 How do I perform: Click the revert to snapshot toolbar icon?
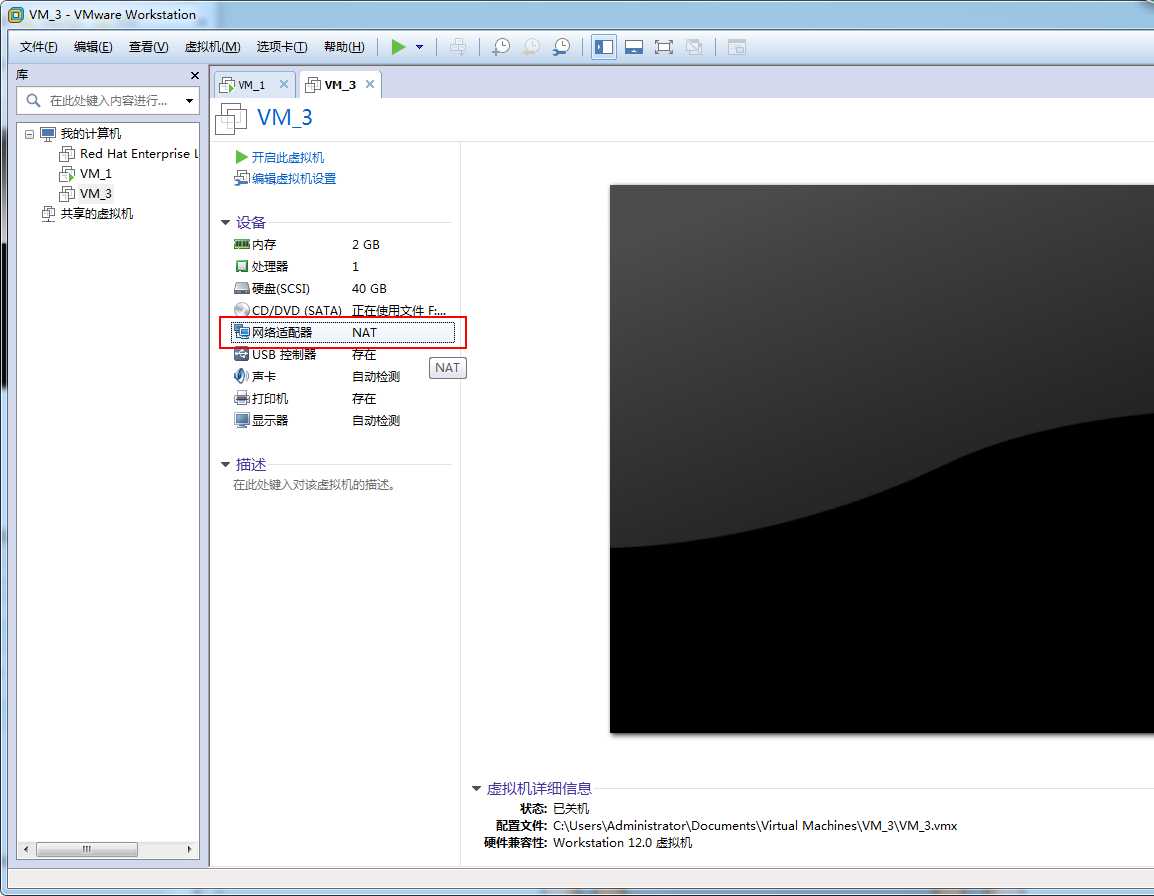(x=531, y=47)
